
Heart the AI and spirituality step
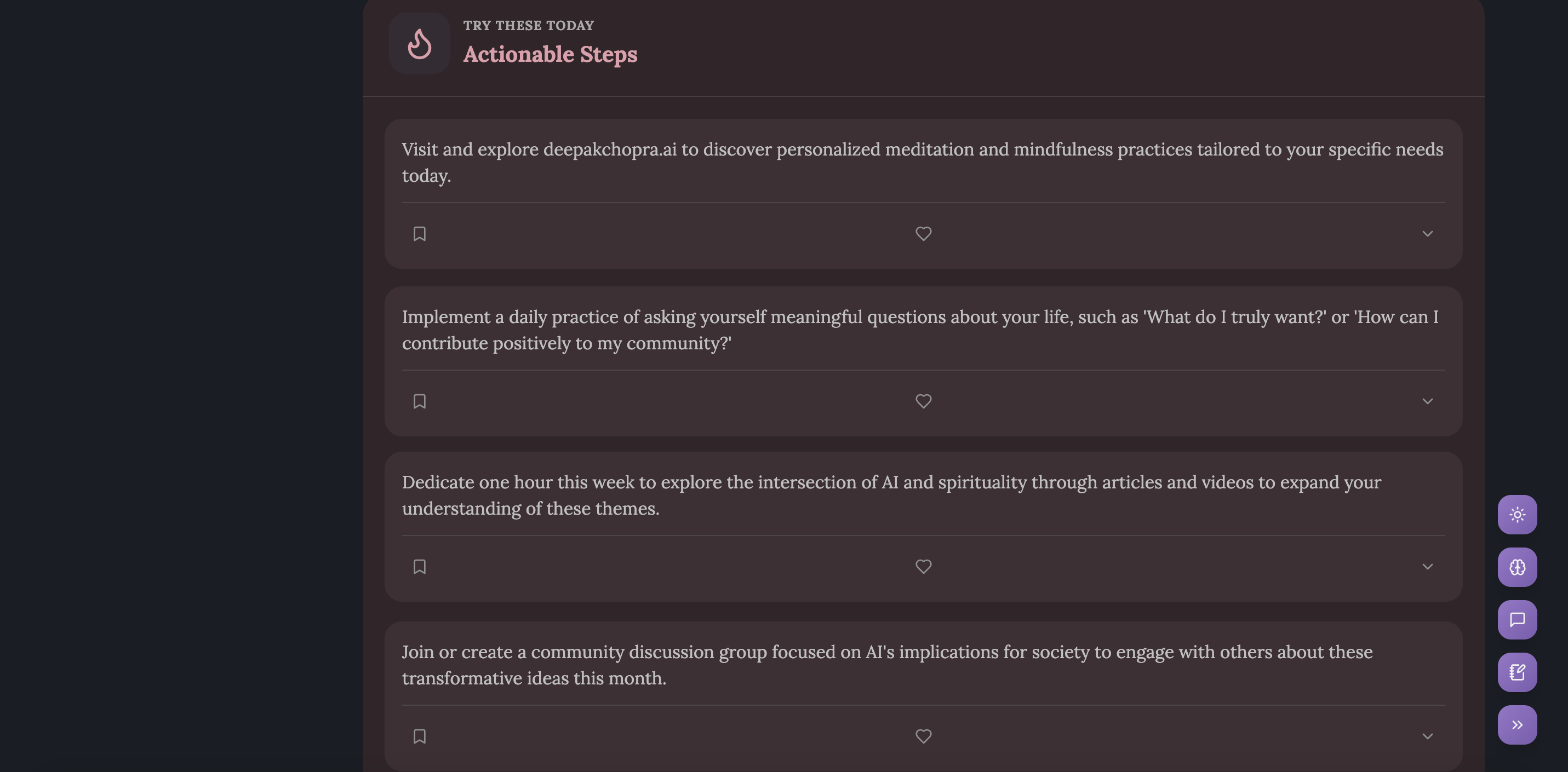pos(923,566)
